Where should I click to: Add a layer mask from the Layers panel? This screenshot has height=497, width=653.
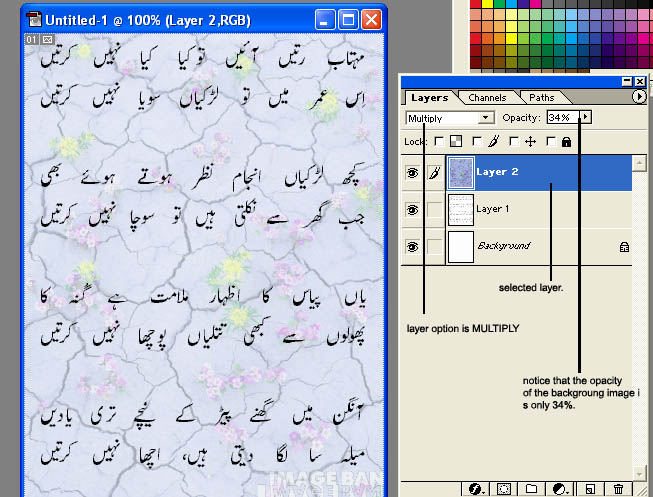click(x=503, y=488)
